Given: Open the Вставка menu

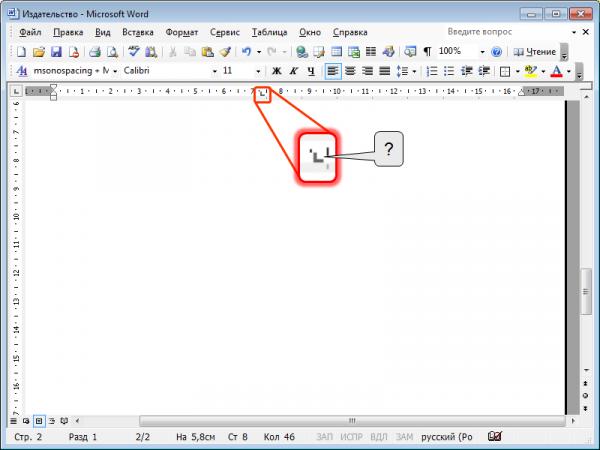Looking at the screenshot, I should tap(138, 33).
